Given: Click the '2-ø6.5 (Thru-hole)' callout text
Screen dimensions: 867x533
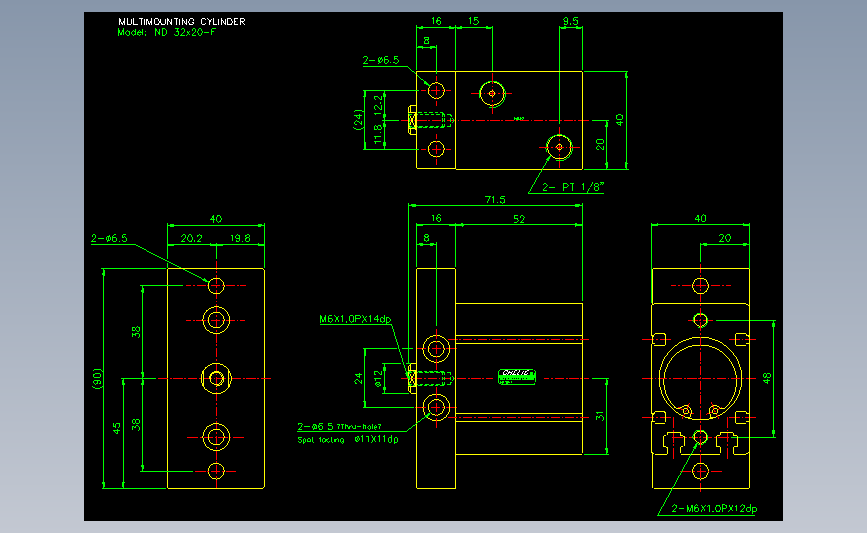Looking at the screenshot, I should [x=340, y=426].
